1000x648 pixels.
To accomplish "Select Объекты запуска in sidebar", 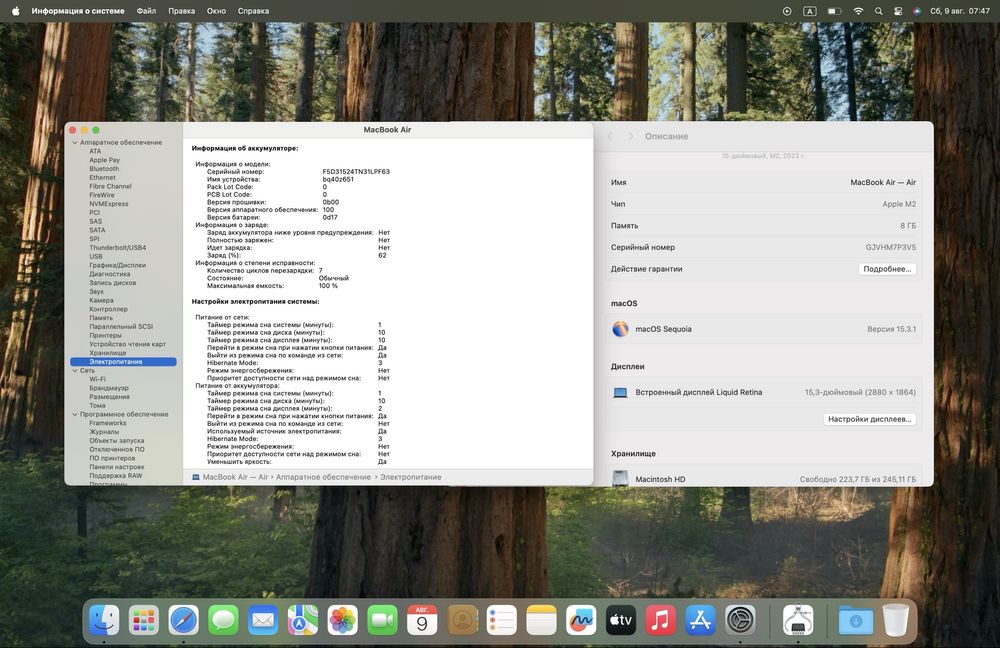I will (117, 441).
